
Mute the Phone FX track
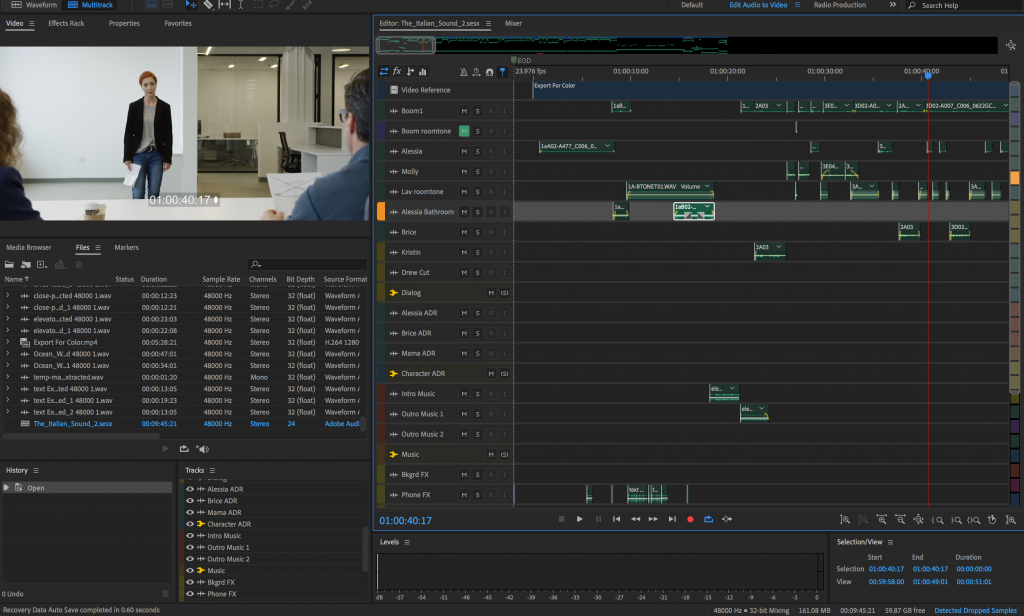point(464,495)
